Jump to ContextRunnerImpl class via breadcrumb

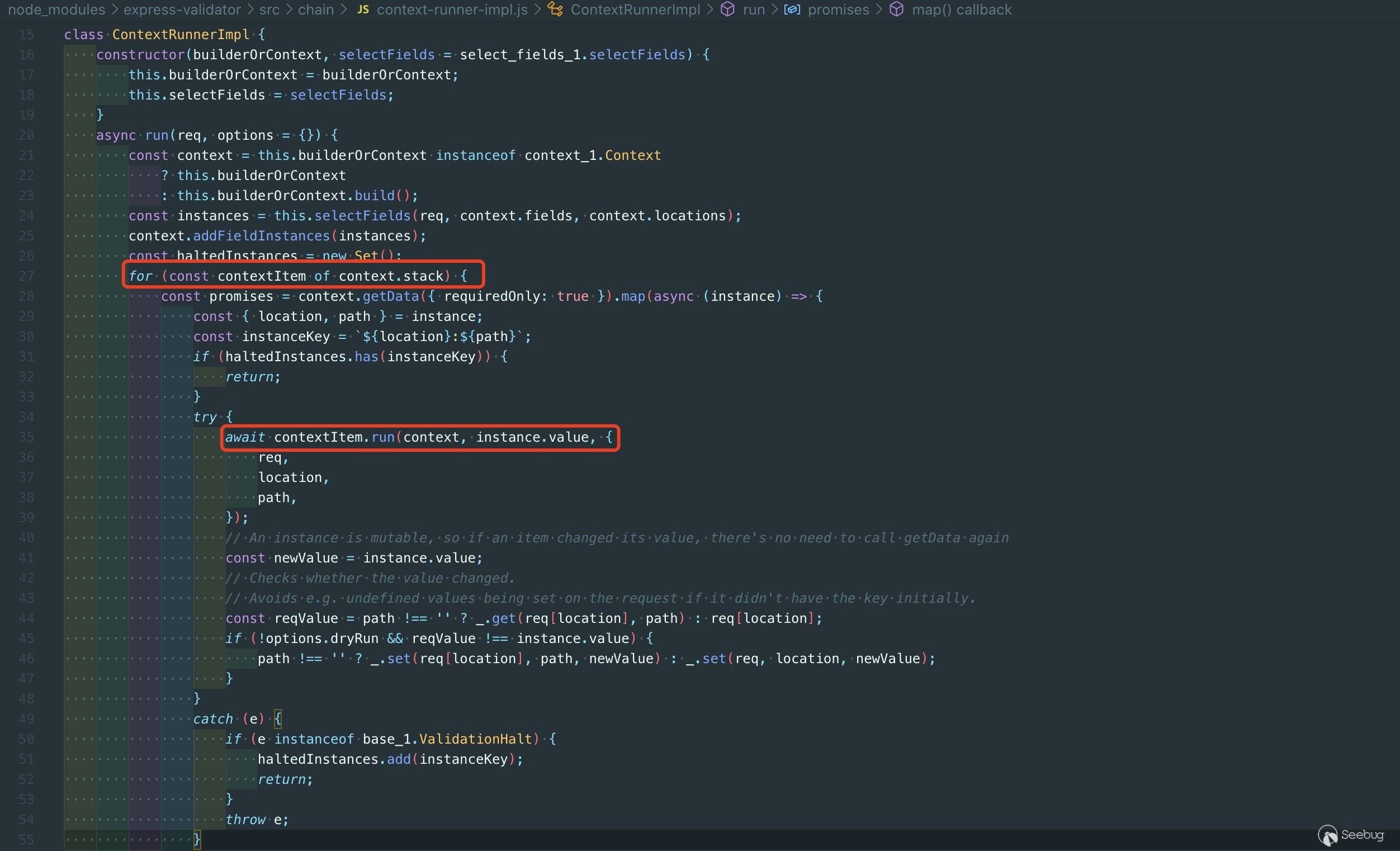pos(635,10)
